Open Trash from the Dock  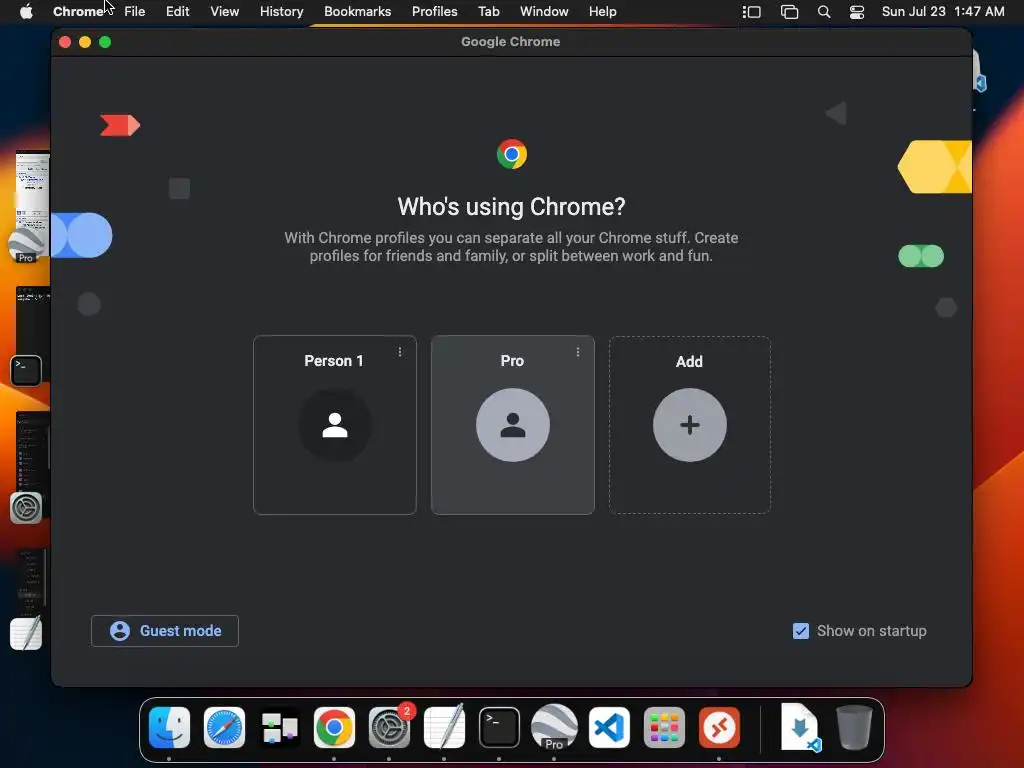pos(854,728)
